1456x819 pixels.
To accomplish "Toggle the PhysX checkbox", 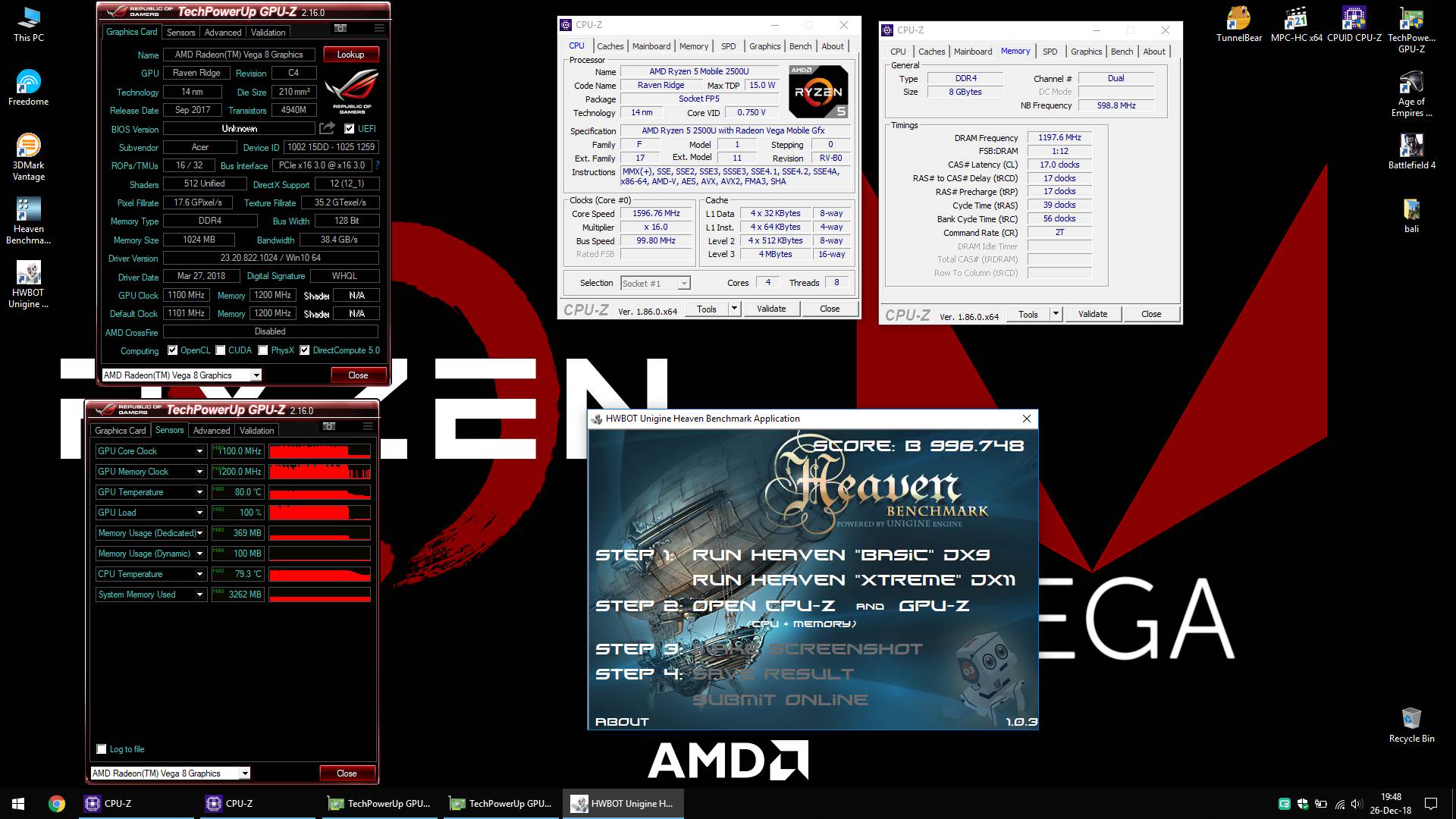I will point(263,350).
